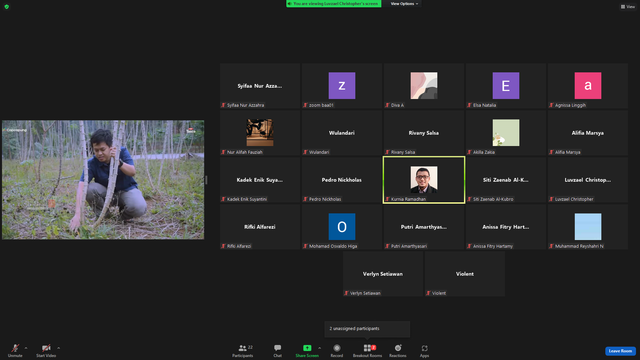Open the Apps panel
The height and width of the screenshot is (360, 640).
coord(424,350)
